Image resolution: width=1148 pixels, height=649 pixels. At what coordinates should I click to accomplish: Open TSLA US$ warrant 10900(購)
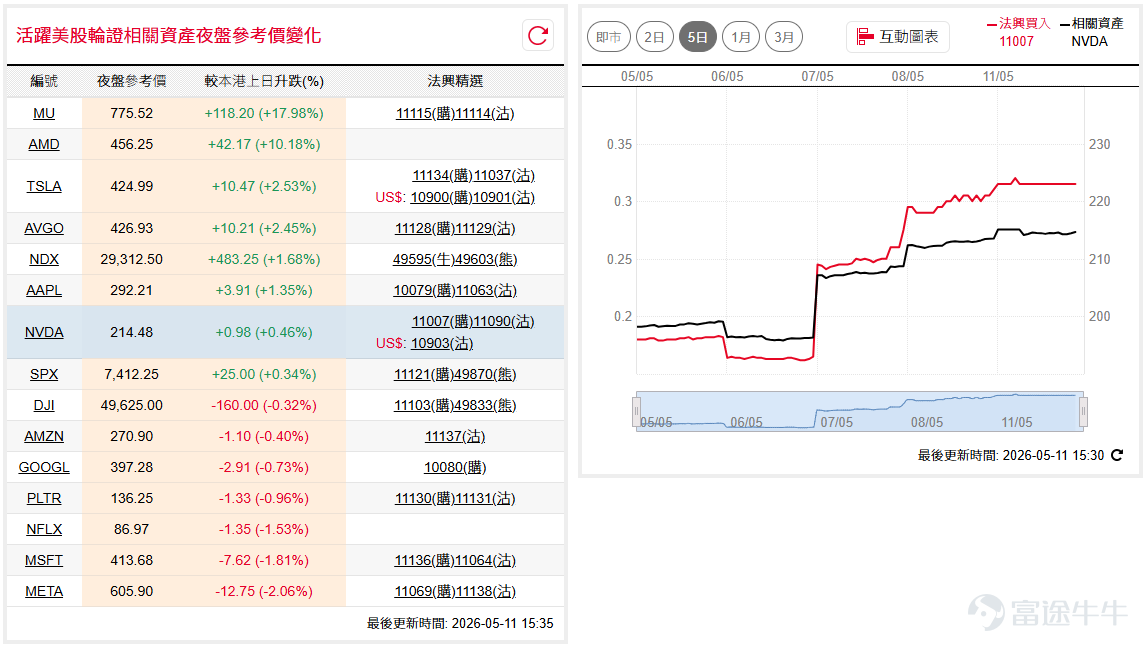tap(441, 198)
